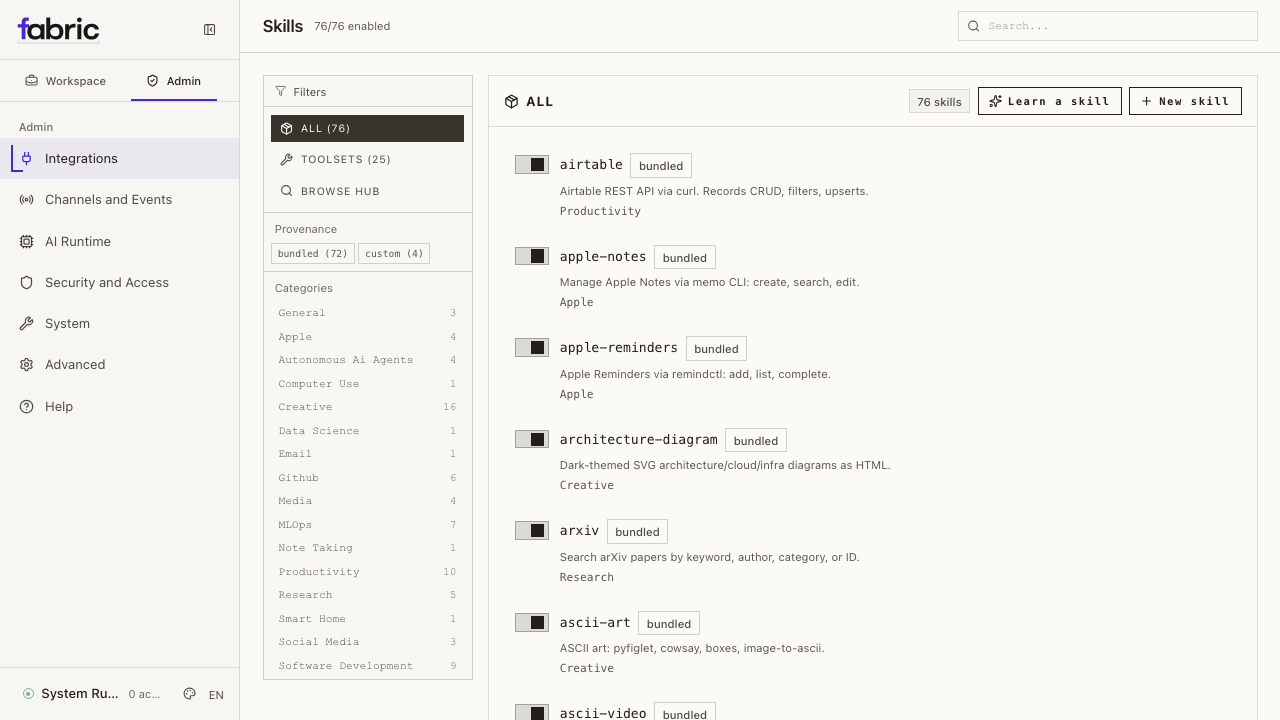Image resolution: width=1280 pixels, height=720 pixels.
Task: Open the arxiv skill name
Action: (579, 531)
